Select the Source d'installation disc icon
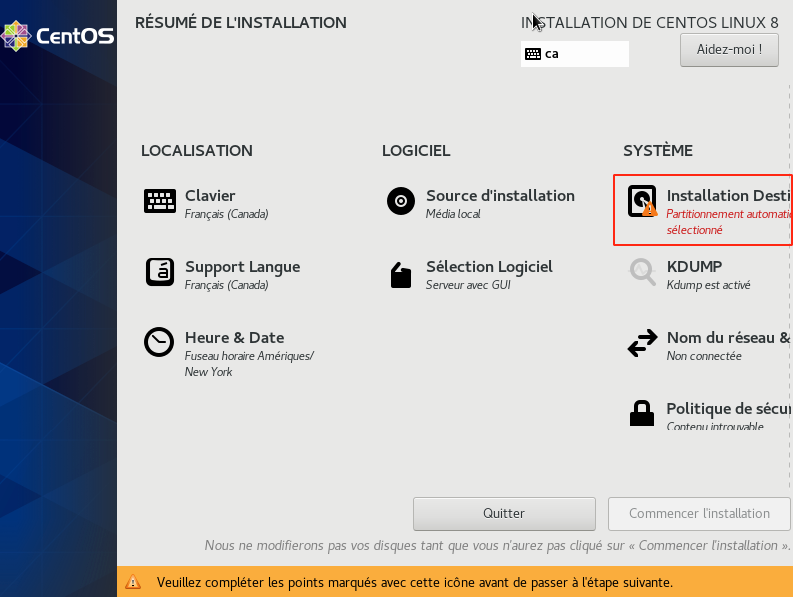 [x=401, y=201]
